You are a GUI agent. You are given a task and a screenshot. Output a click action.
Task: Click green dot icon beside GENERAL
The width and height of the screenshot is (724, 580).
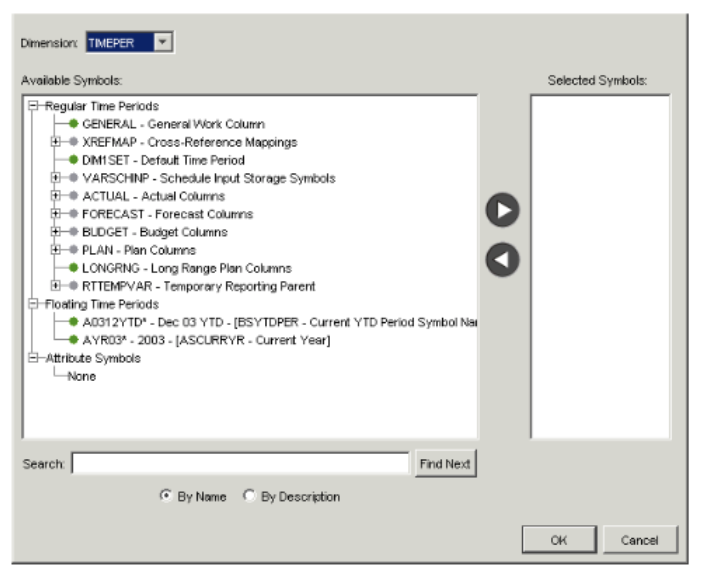(74, 124)
